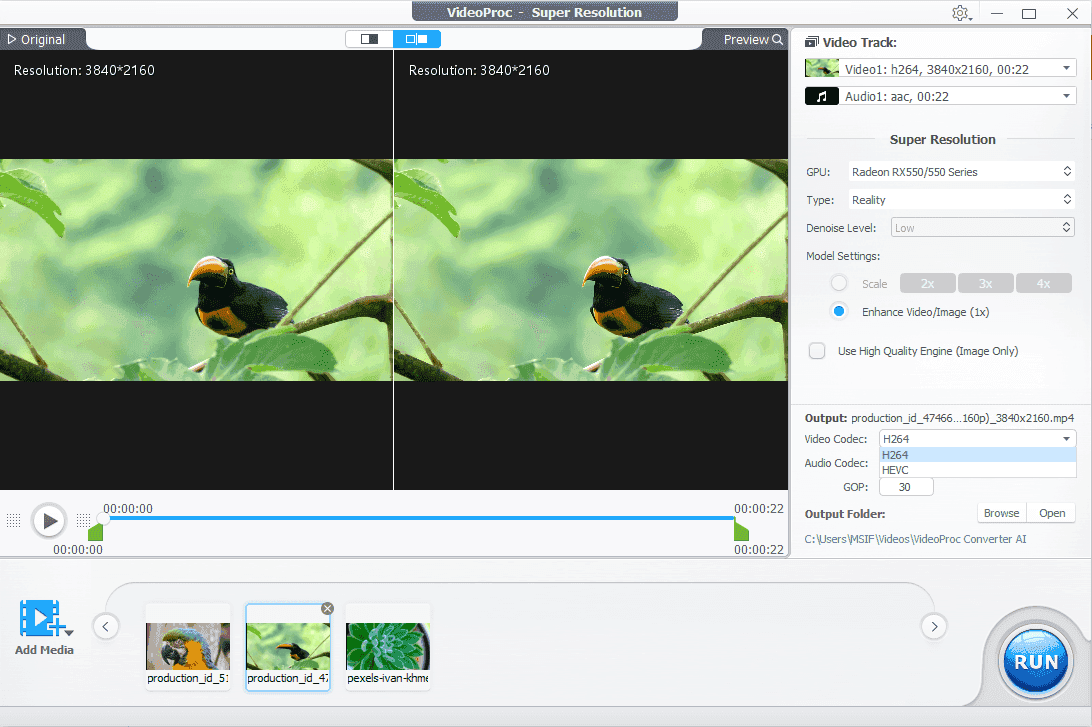This screenshot has height=727, width=1092.
Task: Click the output folder path text
Action: click(x=915, y=539)
